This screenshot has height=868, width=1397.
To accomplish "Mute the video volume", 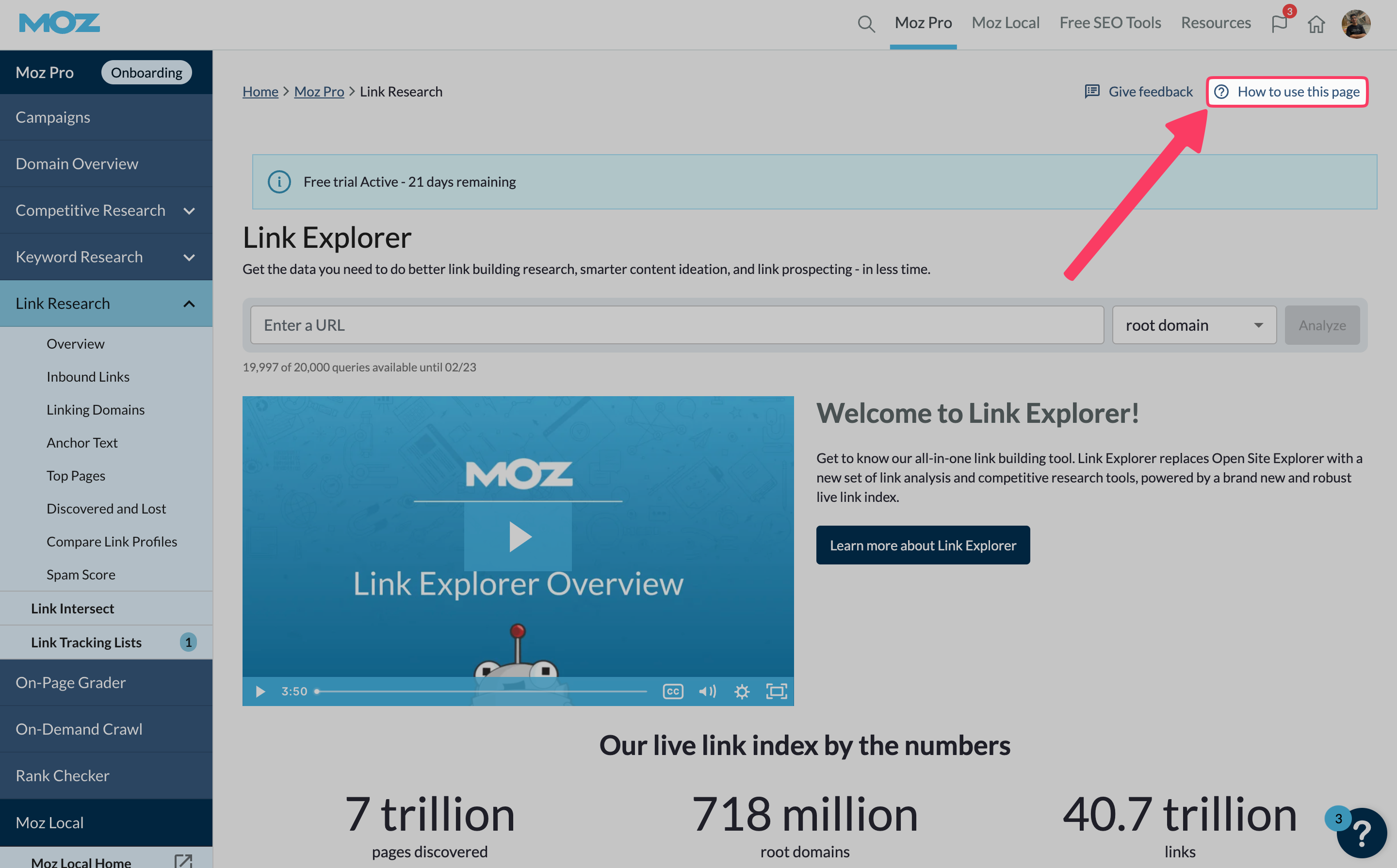I will tap(707, 691).
